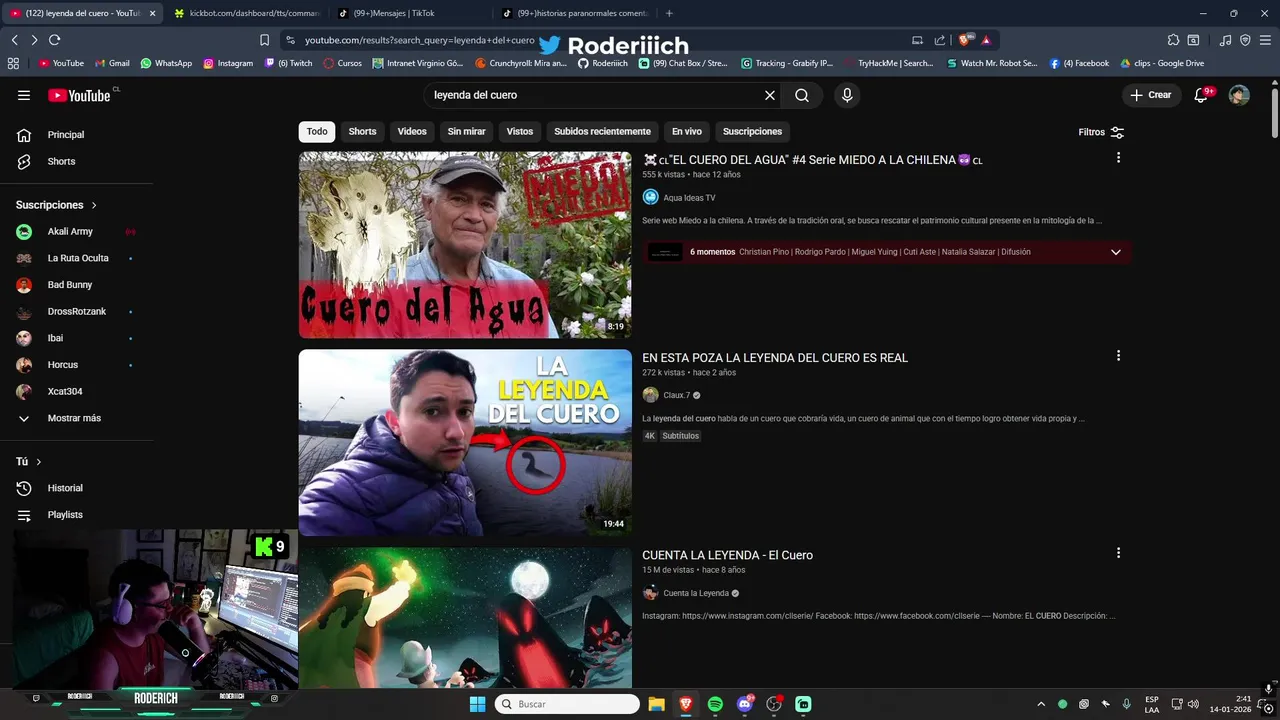Viewport: 1280px width, 720px height.
Task: Open the account avatar menu
Action: 1239,95
